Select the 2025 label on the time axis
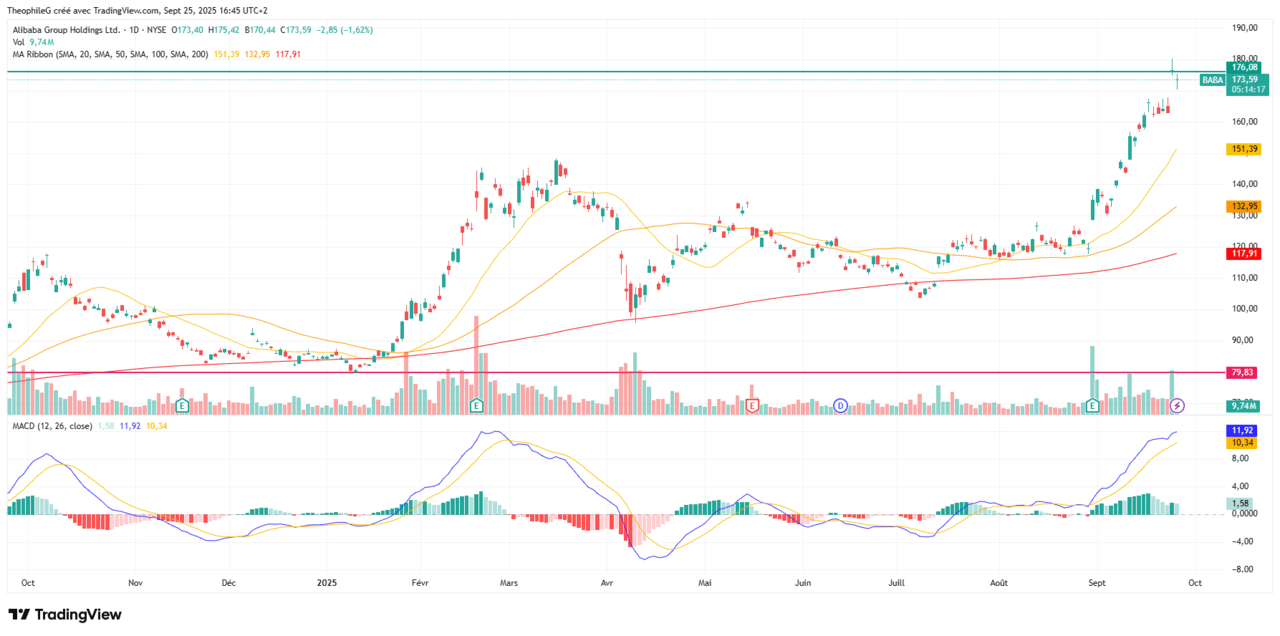The image size is (1280, 636). (x=325, y=581)
